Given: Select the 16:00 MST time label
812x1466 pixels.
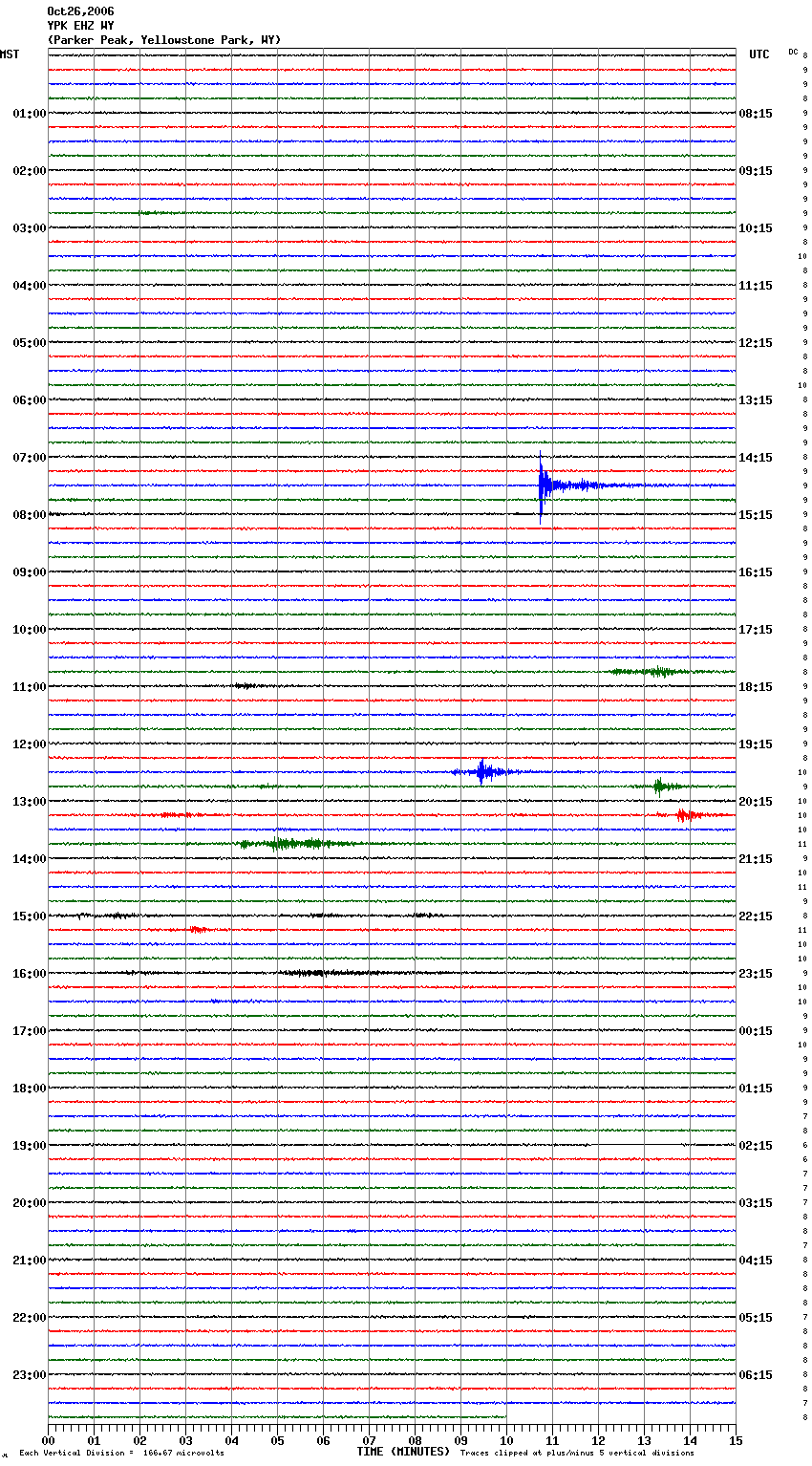Looking at the screenshot, I should [30, 974].
